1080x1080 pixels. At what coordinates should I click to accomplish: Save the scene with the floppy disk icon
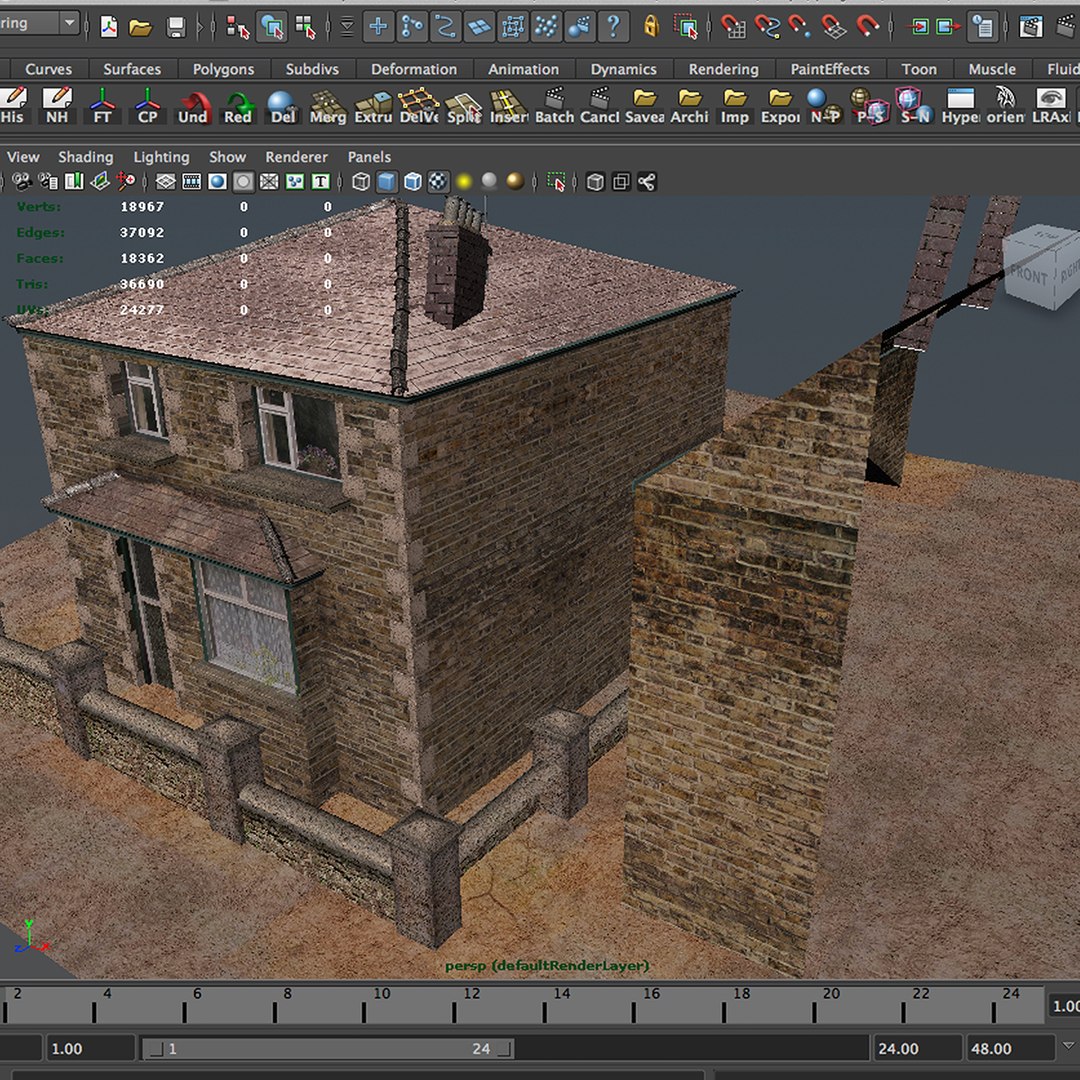point(176,27)
